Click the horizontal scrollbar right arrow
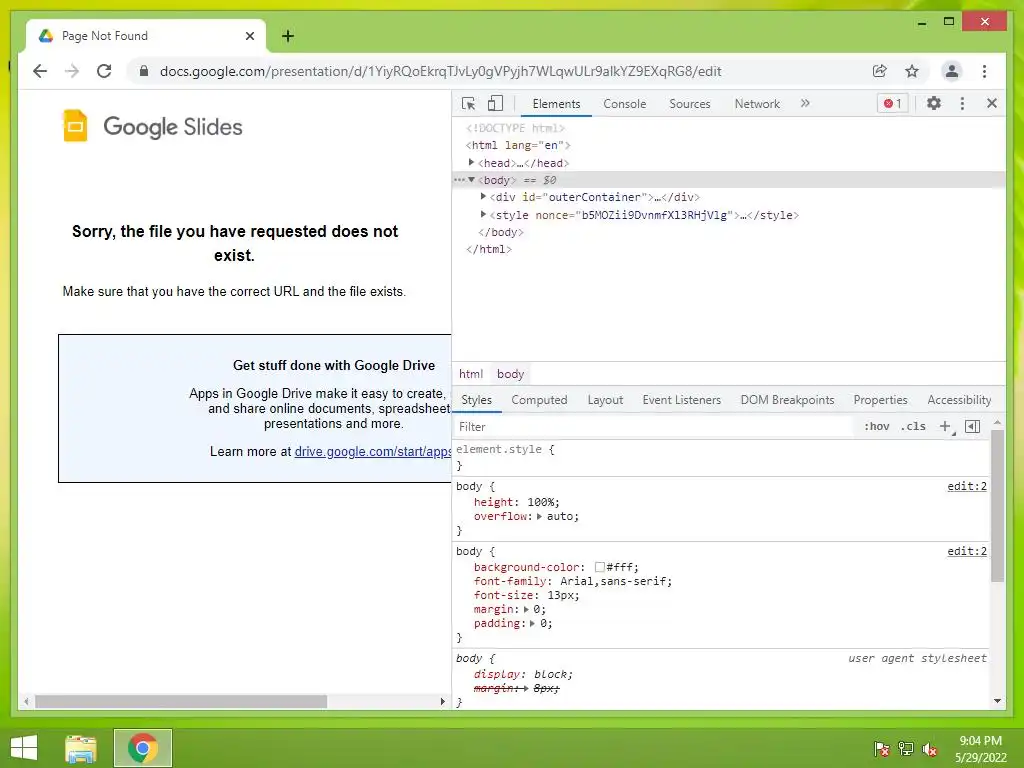This screenshot has width=1024, height=768. (443, 701)
